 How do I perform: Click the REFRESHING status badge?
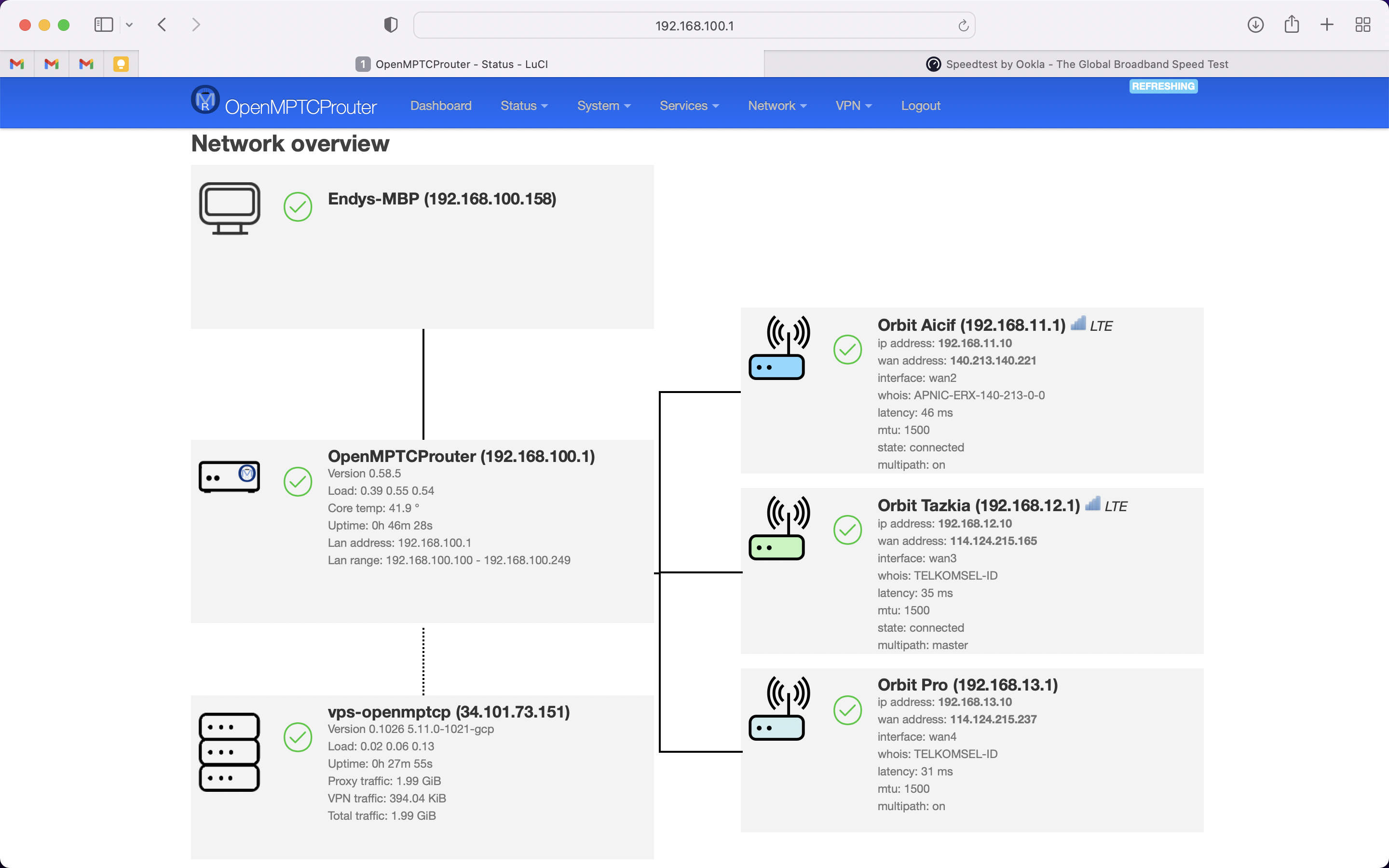coord(1163,86)
